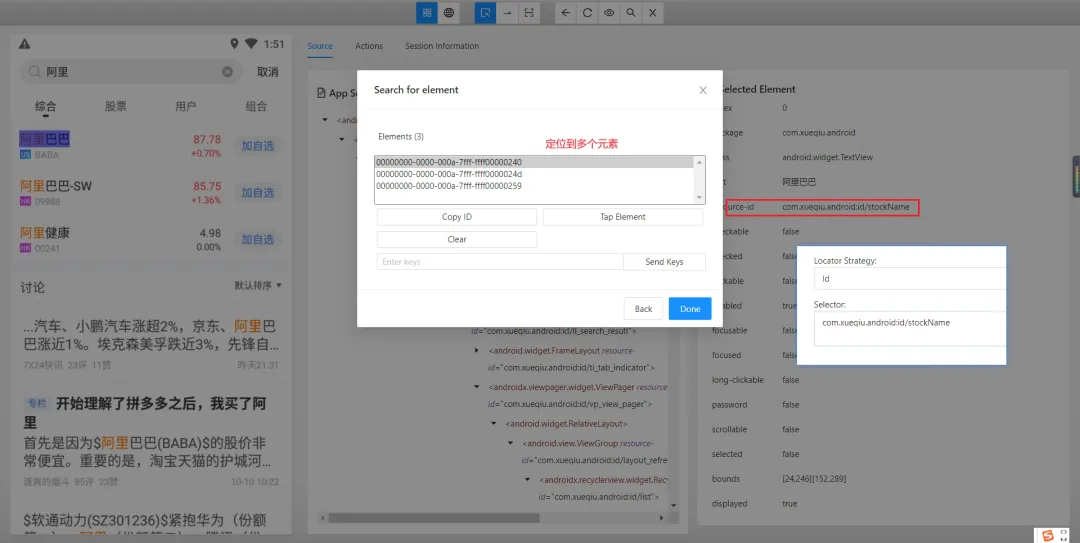Screen dimensions: 1080x543
Task: Click the location pin in phone status bar
Action: tap(234, 44)
